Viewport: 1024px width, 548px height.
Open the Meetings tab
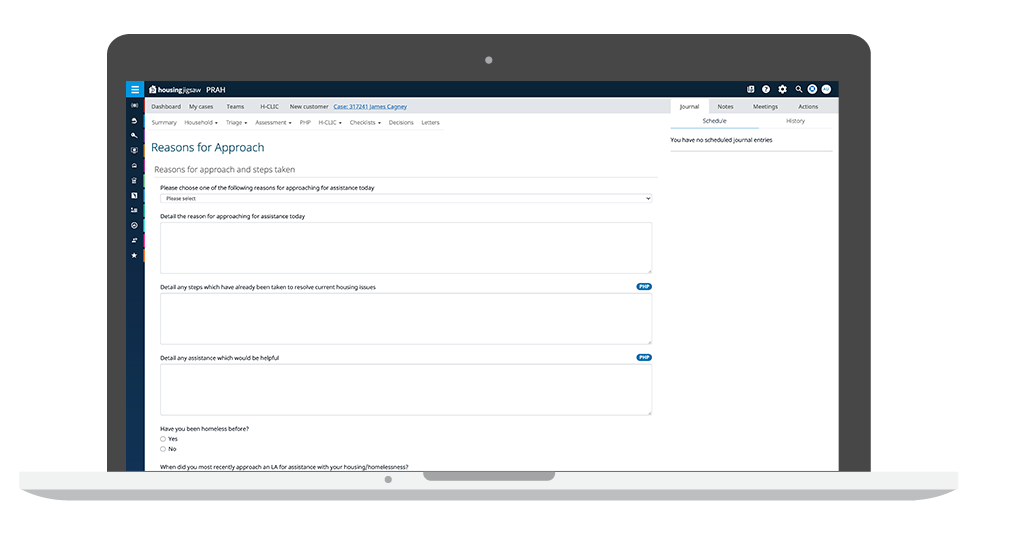(765, 106)
